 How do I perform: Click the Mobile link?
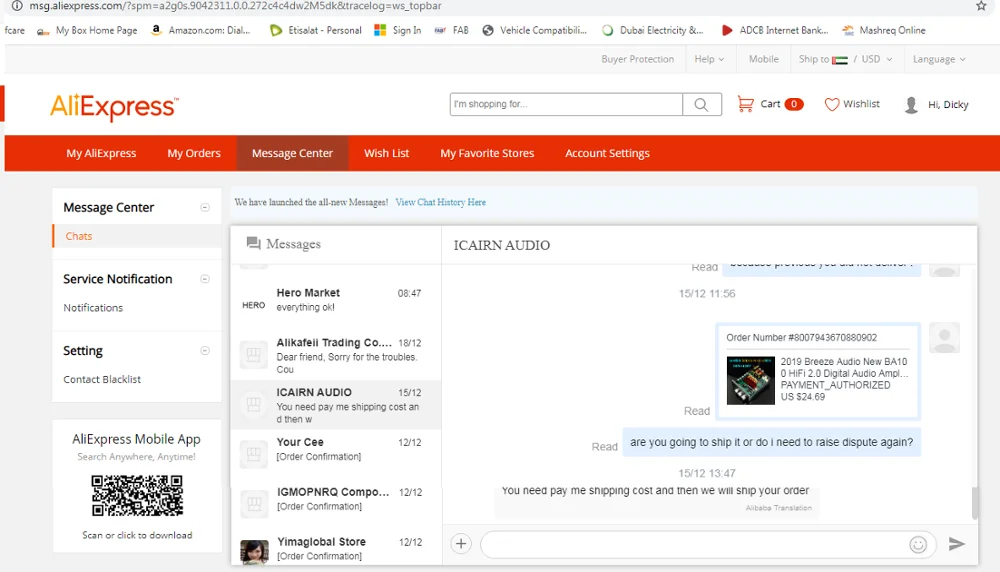(763, 59)
